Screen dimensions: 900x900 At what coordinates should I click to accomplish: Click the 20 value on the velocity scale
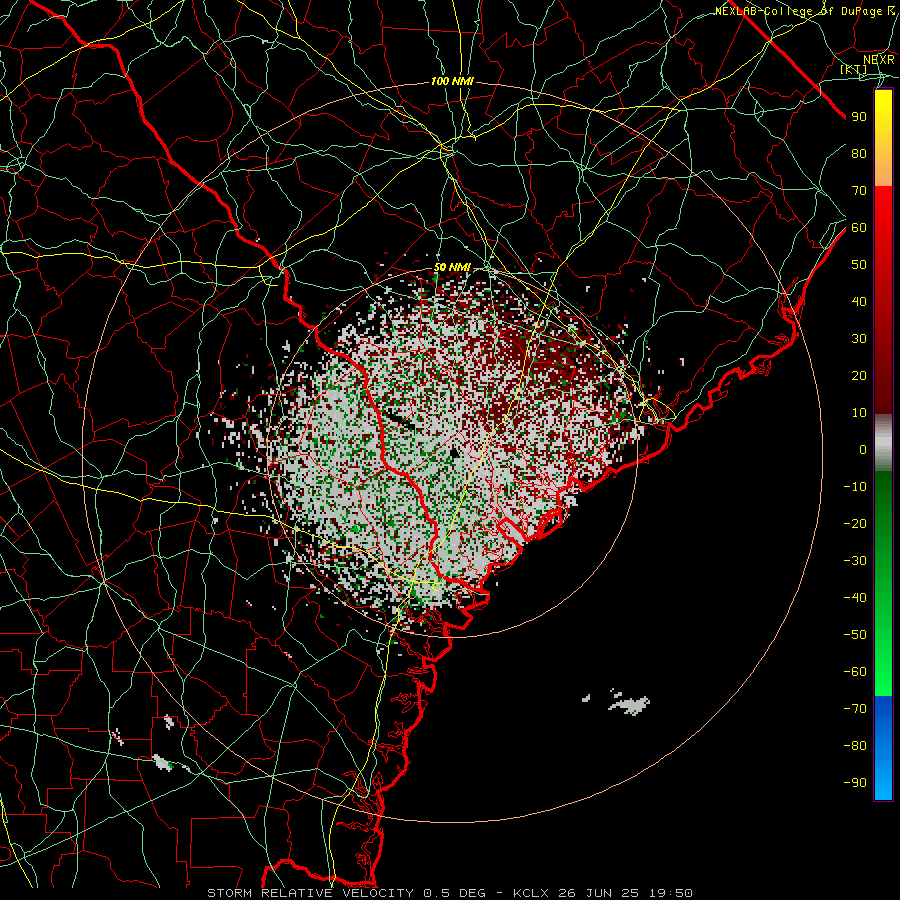(x=859, y=375)
